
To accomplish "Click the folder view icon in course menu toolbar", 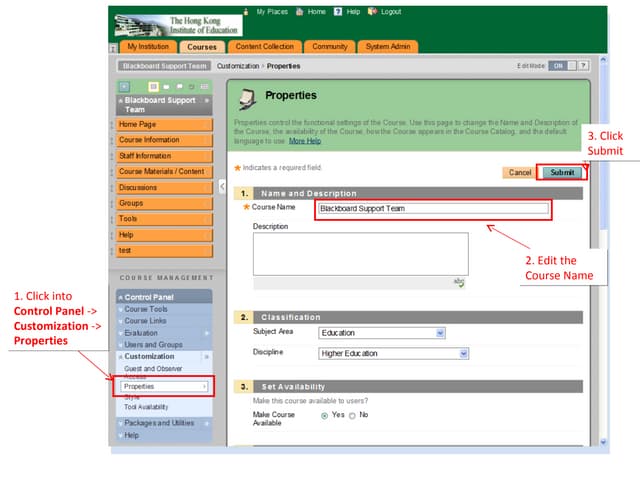I will (x=167, y=87).
